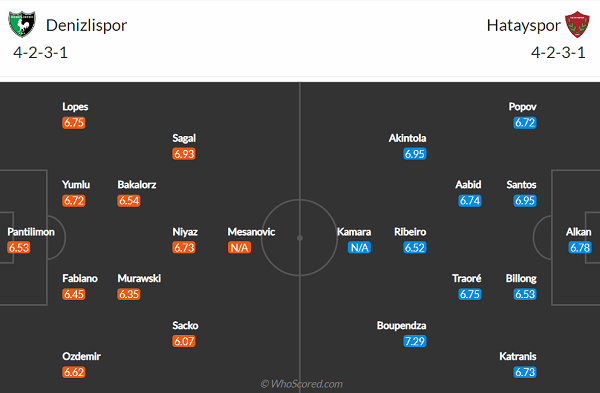Click Sagal's 6.93 rating badge
Image resolution: width=600 pixels, height=393 pixels.
pos(184,154)
